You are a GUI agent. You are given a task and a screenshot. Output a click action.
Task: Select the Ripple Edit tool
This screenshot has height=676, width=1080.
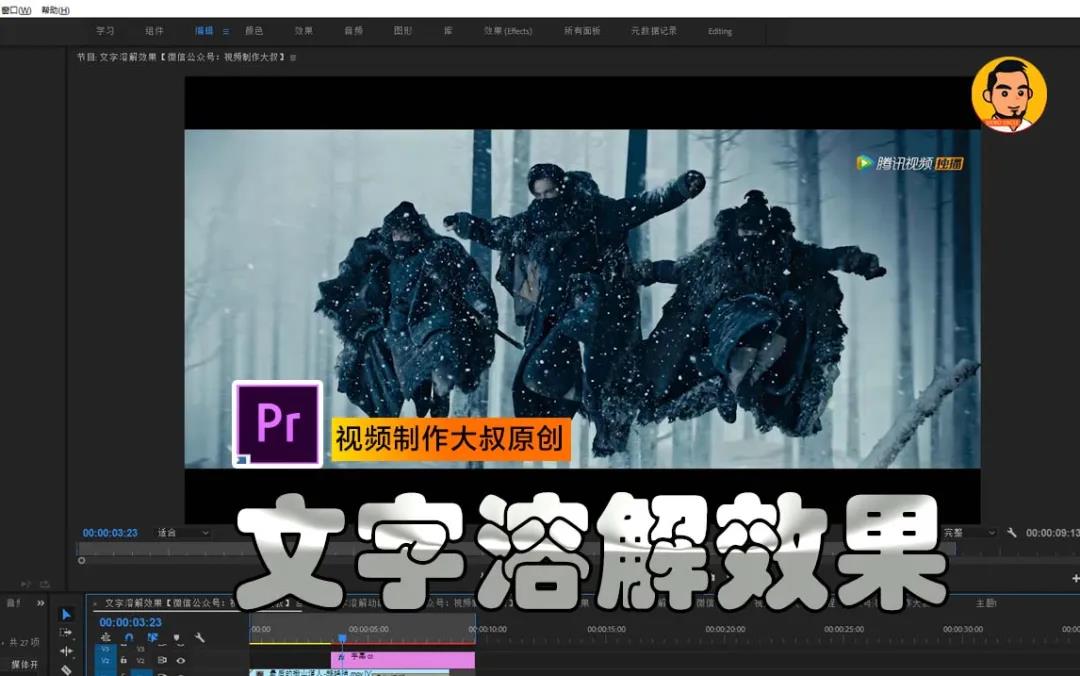(x=66, y=651)
